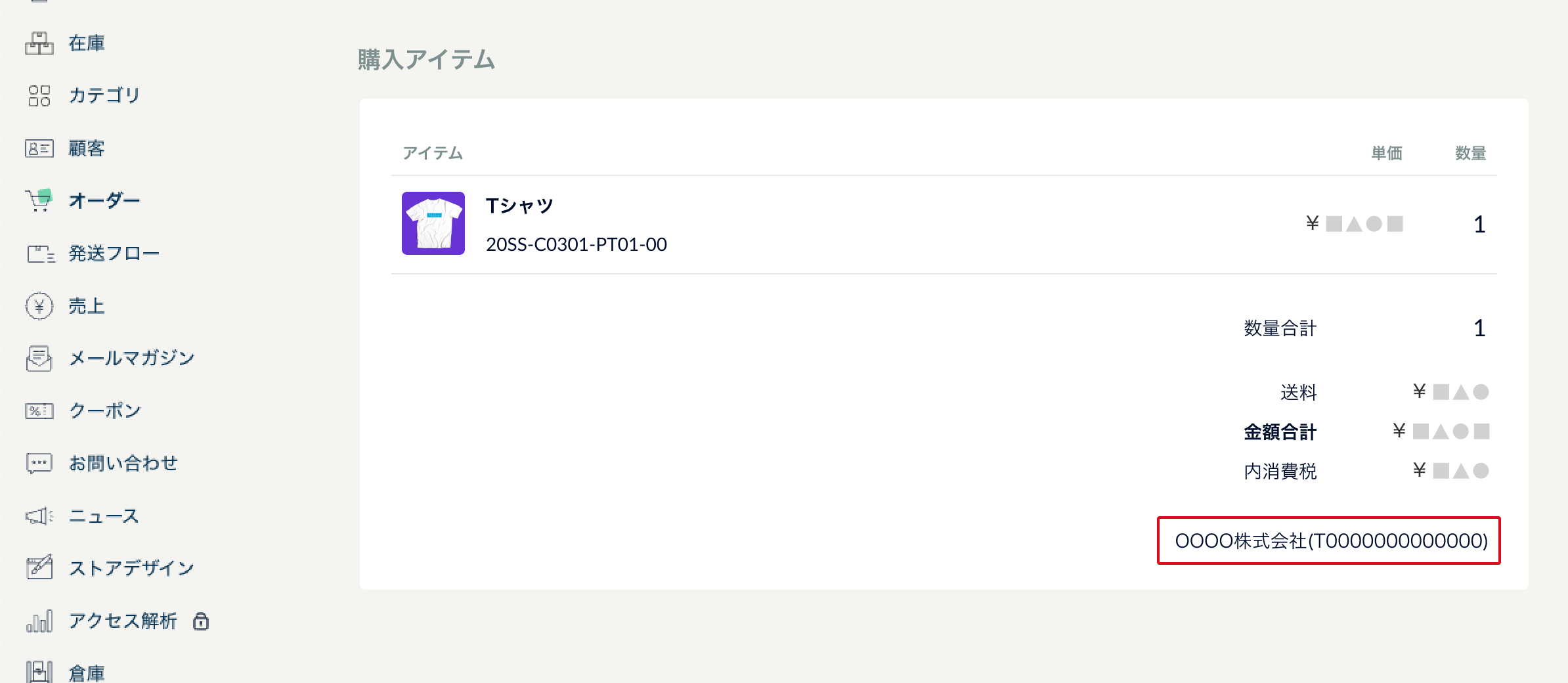Open the カテゴリ grid icon
The height and width of the screenshot is (683, 1568).
[x=39, y=96]
